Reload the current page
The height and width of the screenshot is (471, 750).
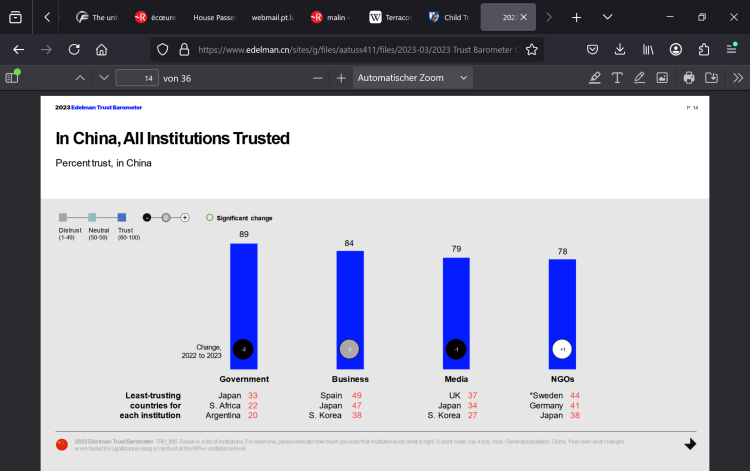click(74, 49)
